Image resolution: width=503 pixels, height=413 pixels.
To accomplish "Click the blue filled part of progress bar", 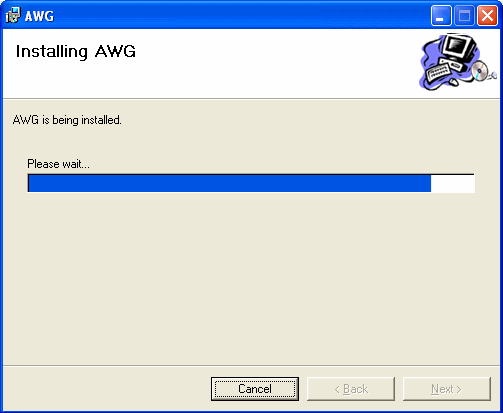I will click(230, 183).
